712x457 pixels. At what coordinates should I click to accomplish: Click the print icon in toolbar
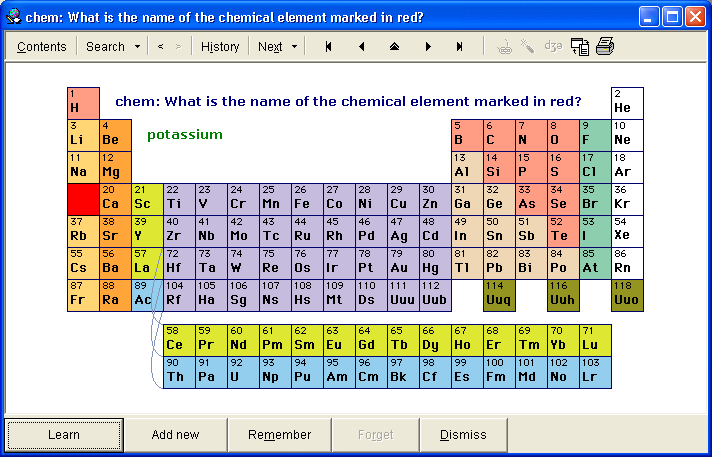click(x=605, y=46)
